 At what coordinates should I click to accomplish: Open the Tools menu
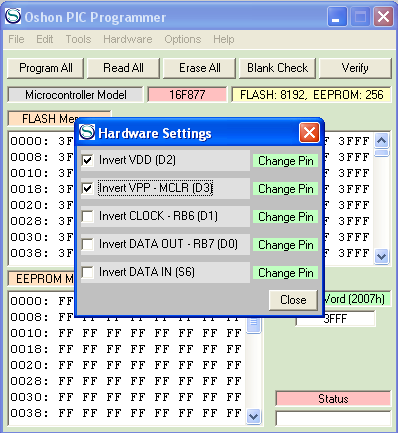click(78, 39)
